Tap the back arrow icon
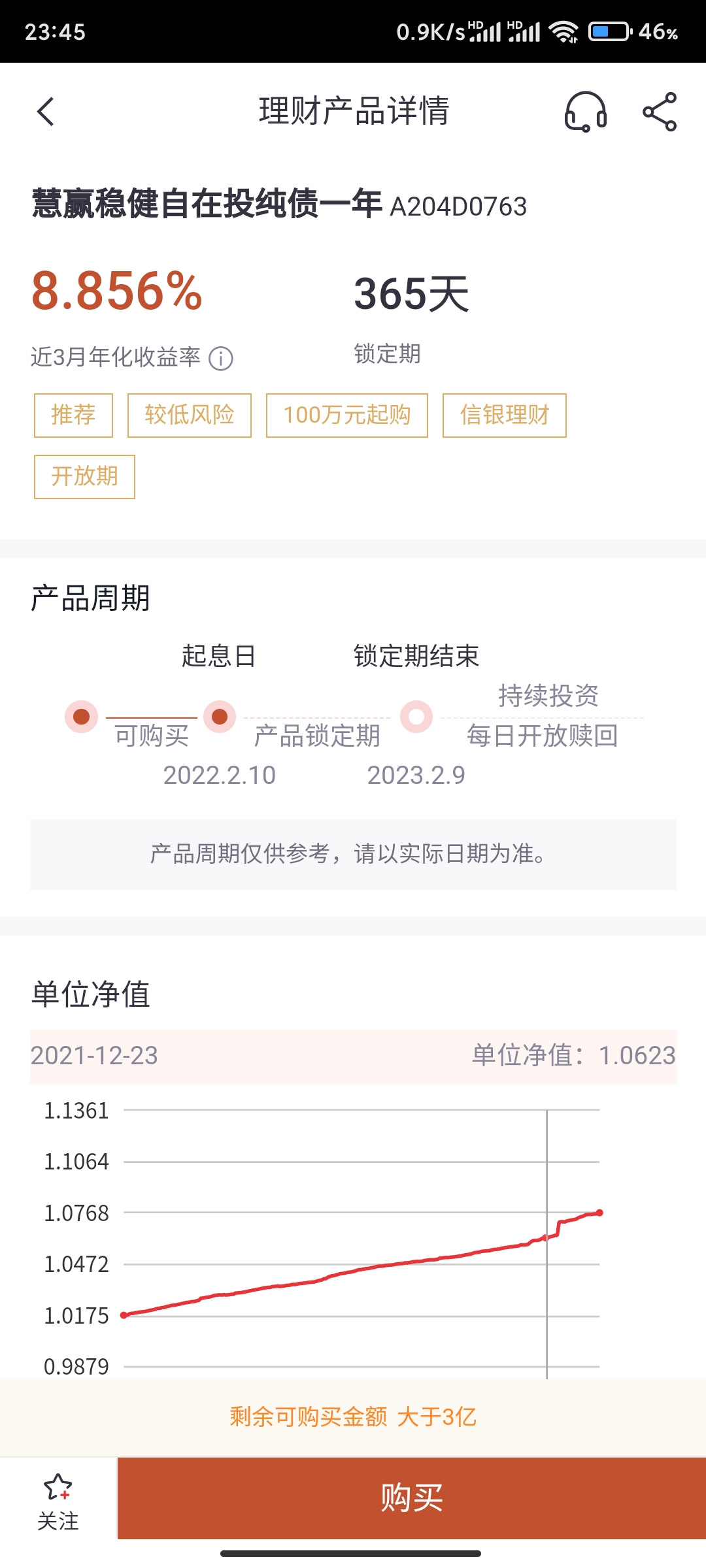This screenshot has width=706, height=1568. pos(46,112)
